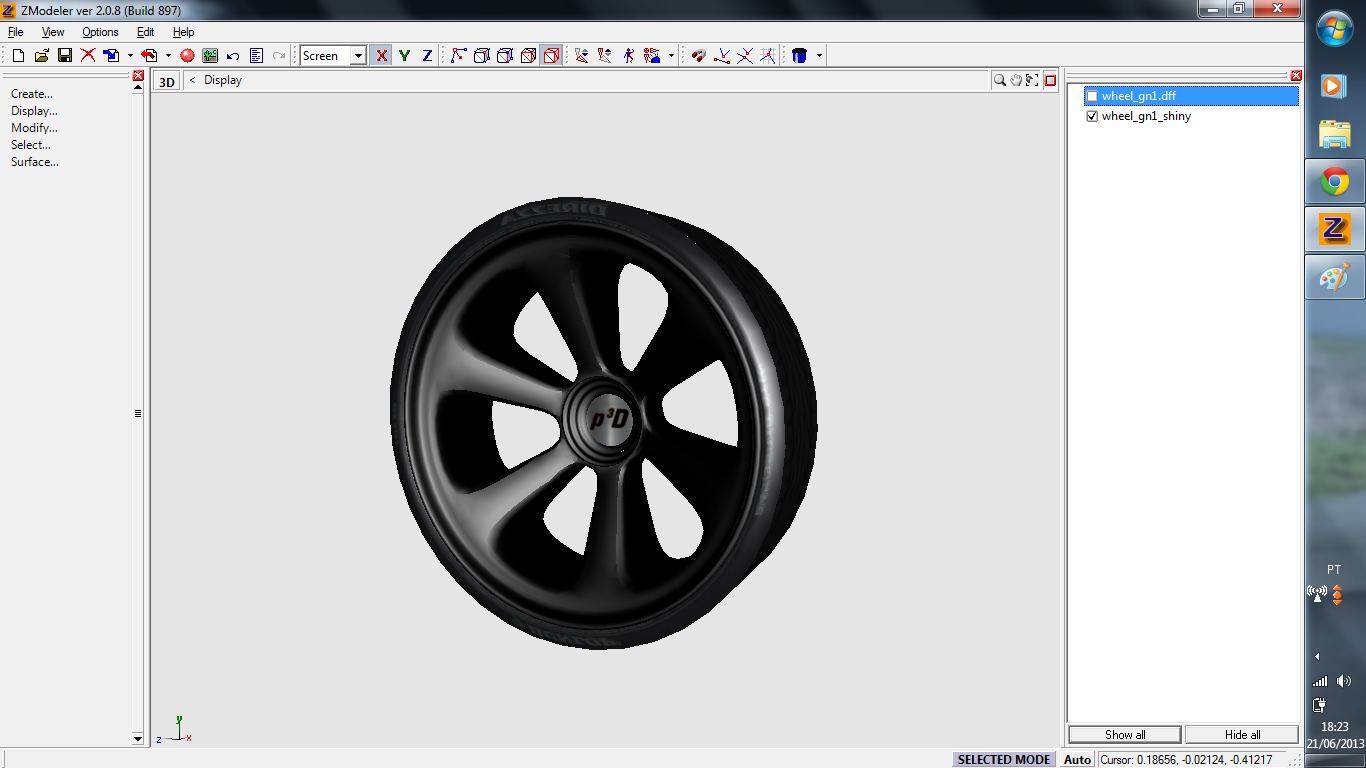Screen dimensions: 1366x768
Task: Open the 3D view type selector
Action: pyautogui.click(x=167, y=82)
